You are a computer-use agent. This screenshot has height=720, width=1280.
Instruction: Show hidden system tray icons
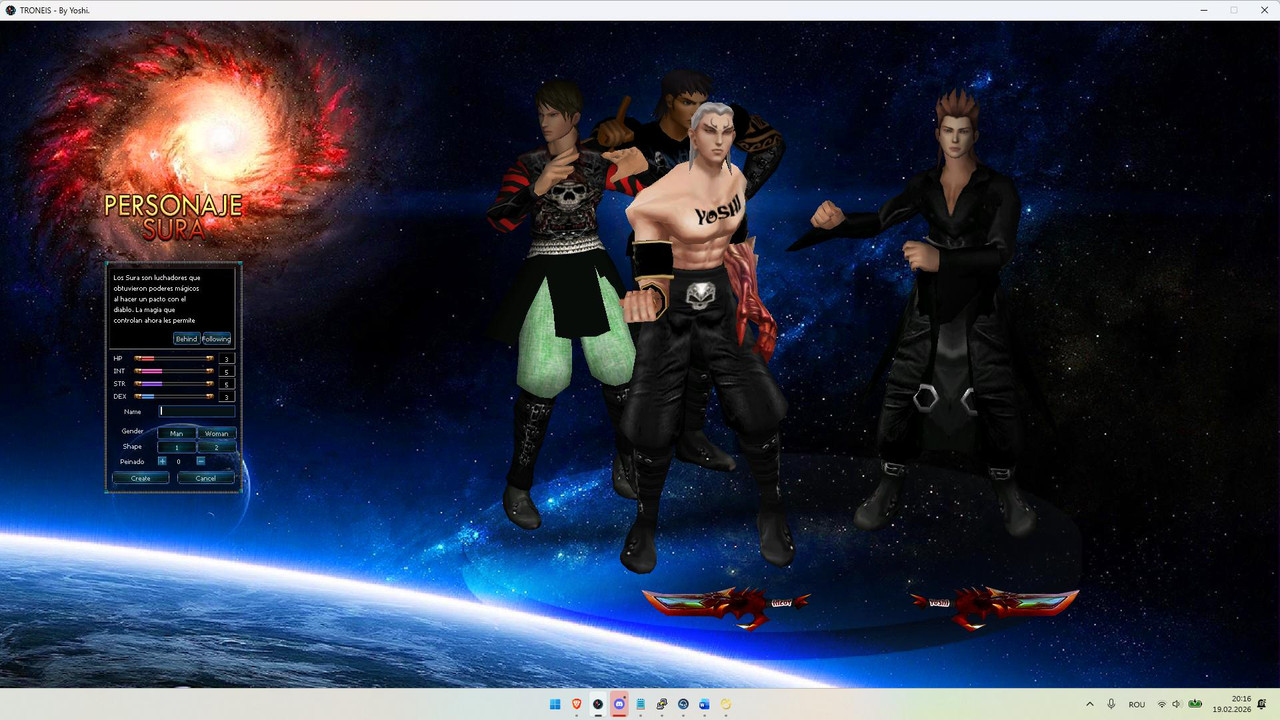(1090, 704)
